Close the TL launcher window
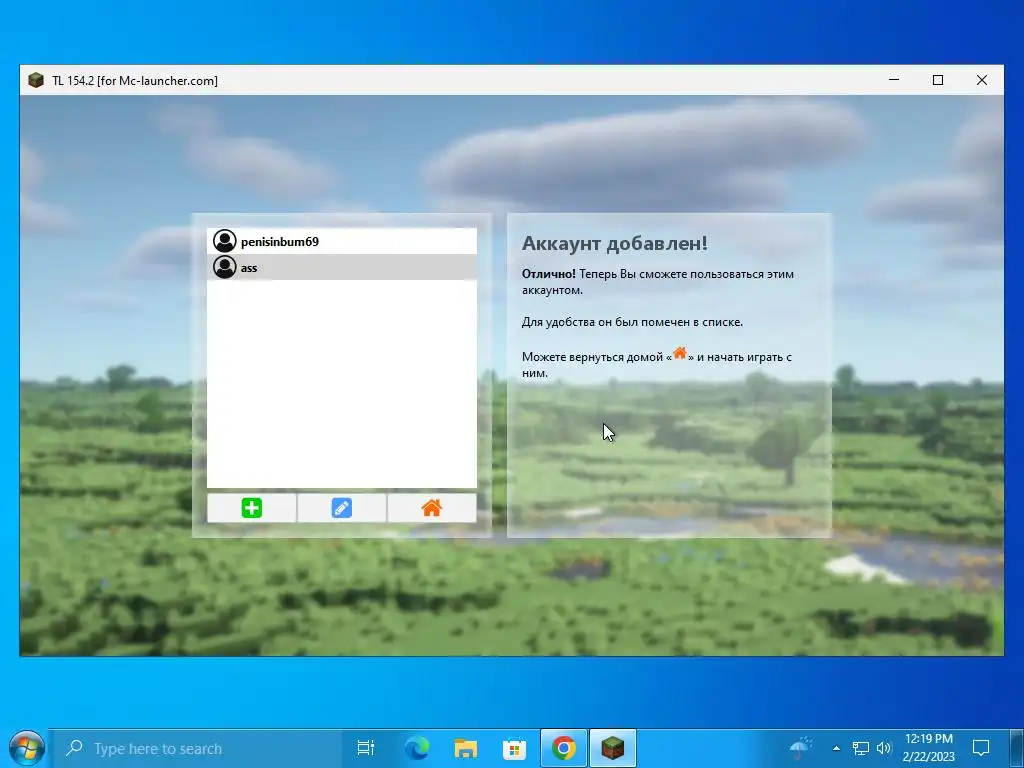The width and height of the screenshot is (1024, 768). pyautogui.click(x=982, y=80)
